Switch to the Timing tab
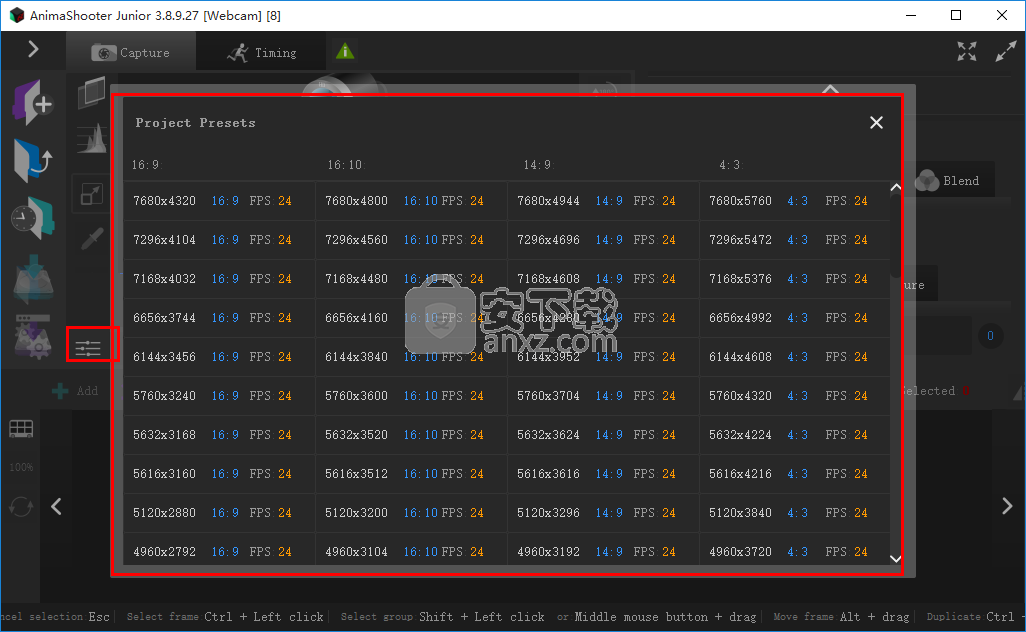This screenshot has width=1026, height=632. pos(262,52)
